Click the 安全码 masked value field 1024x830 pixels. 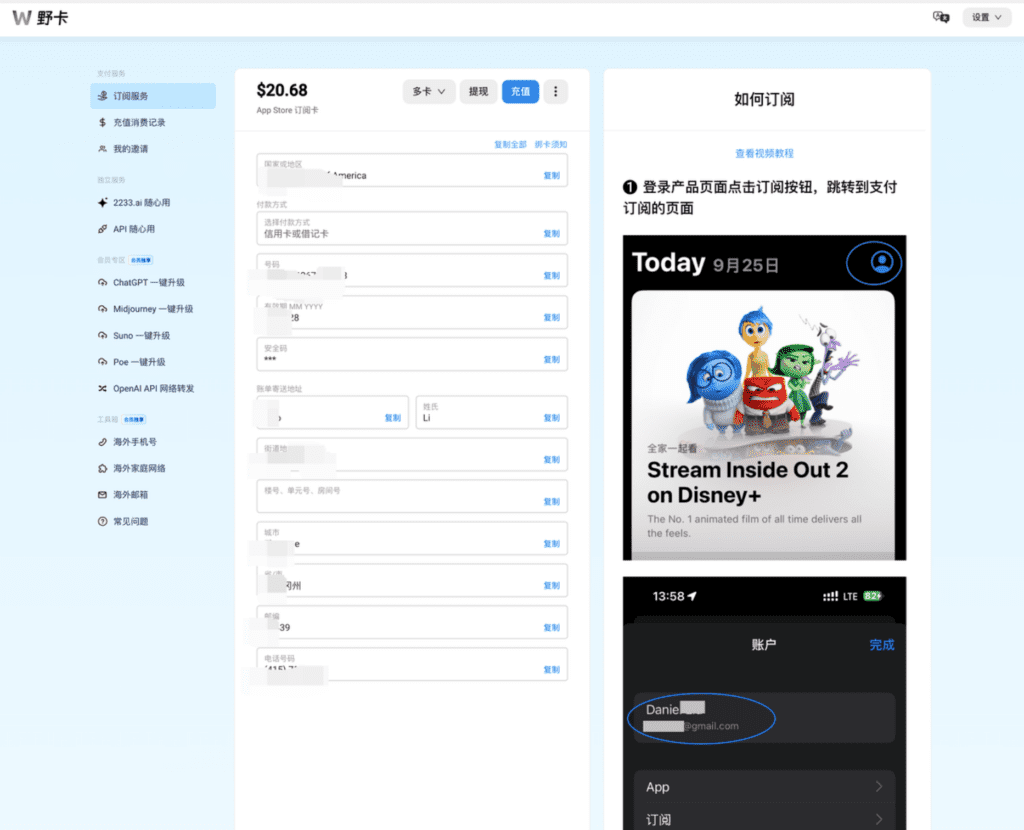(x=411, y=355)
